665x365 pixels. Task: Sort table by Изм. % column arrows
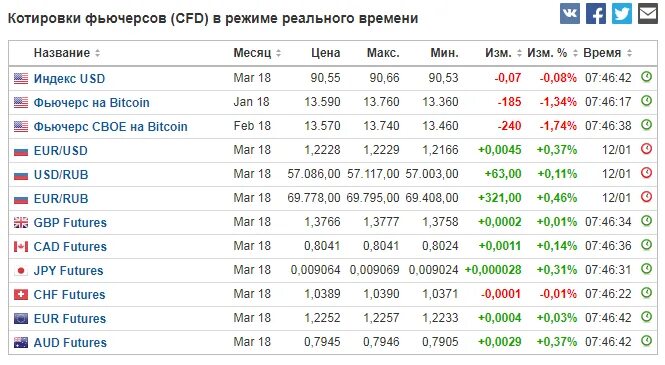(x=576, y=53)
